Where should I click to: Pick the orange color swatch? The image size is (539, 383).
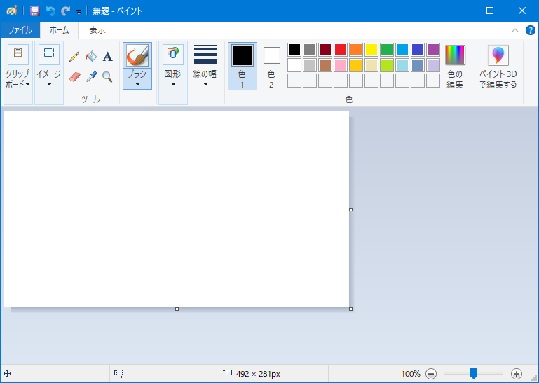(356, 50)
